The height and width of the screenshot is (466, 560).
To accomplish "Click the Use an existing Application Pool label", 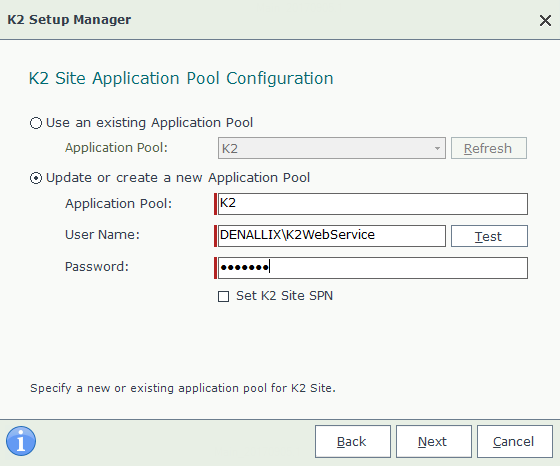I will pos(150,123).
